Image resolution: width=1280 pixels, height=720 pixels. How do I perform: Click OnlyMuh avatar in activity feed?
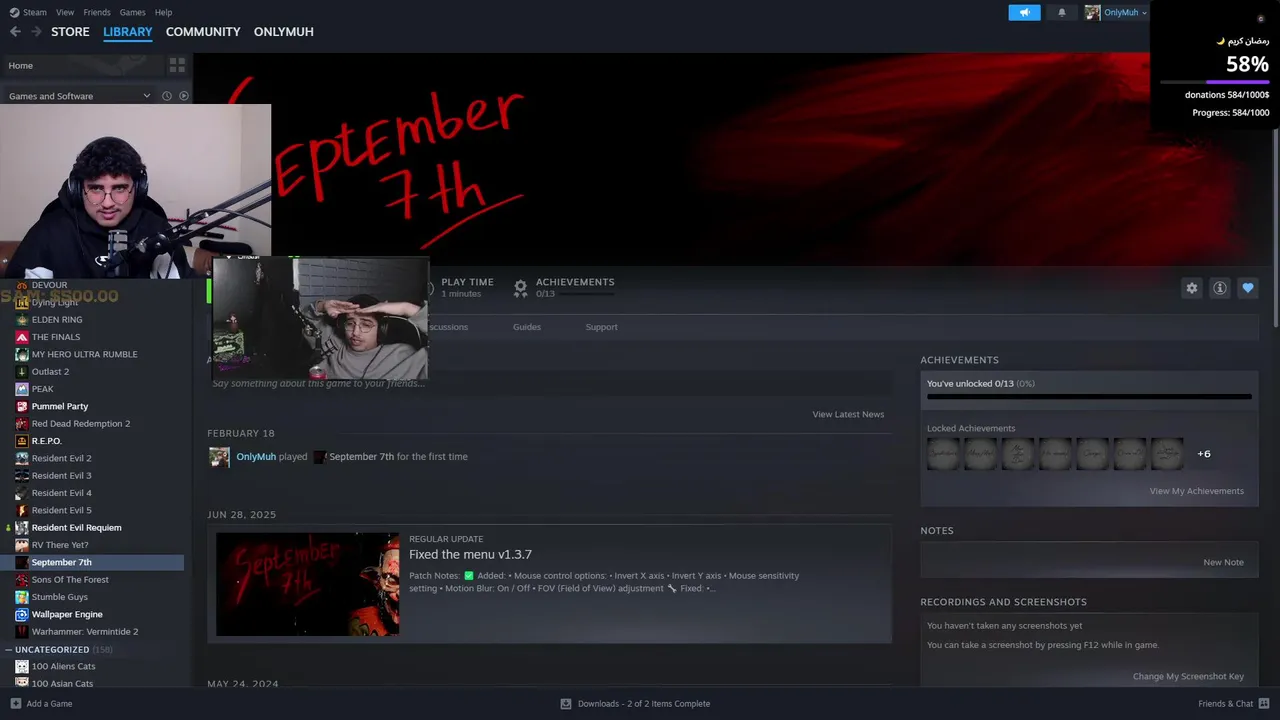(219, 457)
